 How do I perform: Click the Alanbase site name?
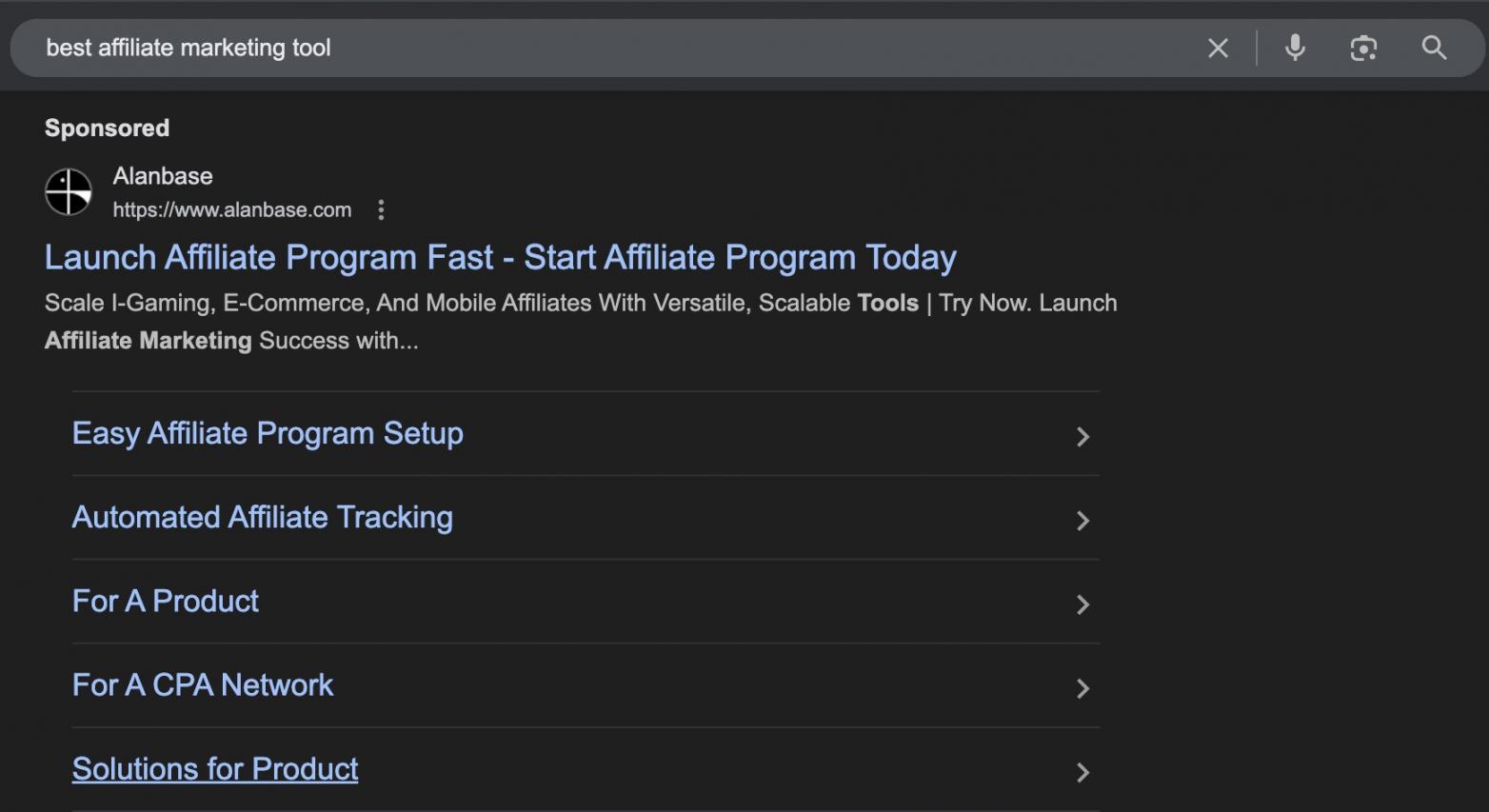tap(163, 176)
